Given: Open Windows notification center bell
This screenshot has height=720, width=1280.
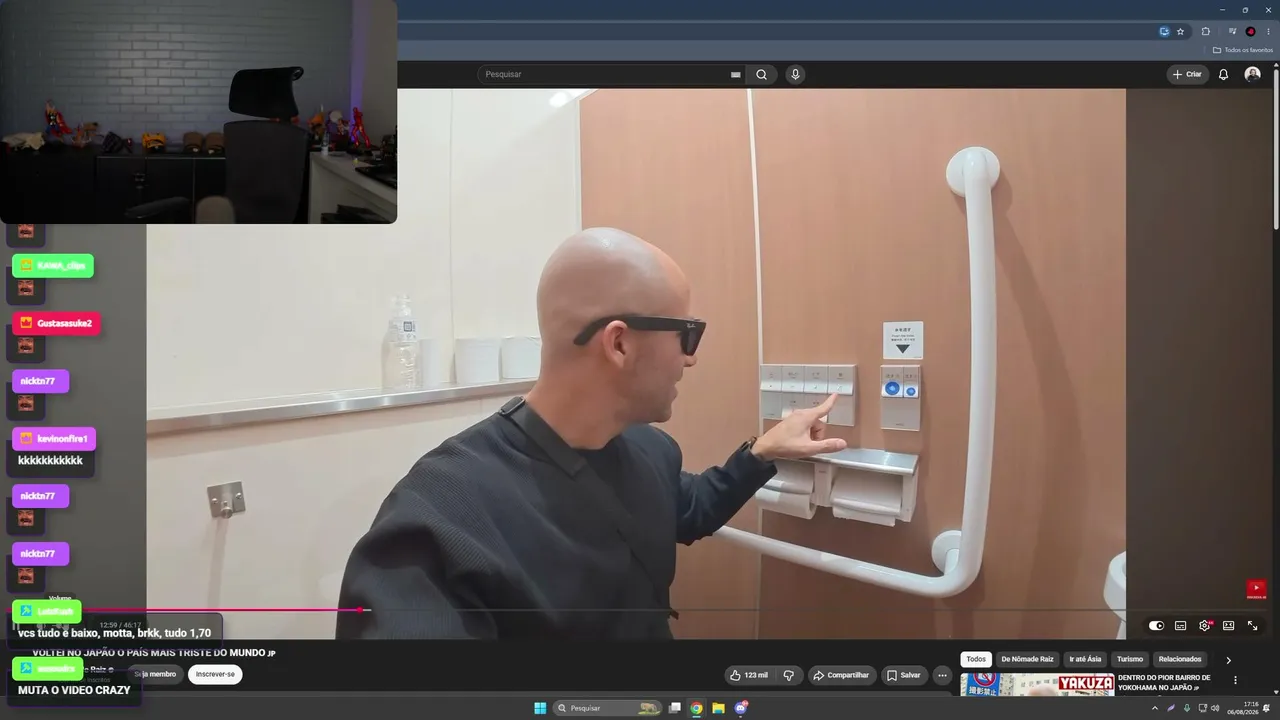Looking at the screenshot, I should coord(1267,708).
